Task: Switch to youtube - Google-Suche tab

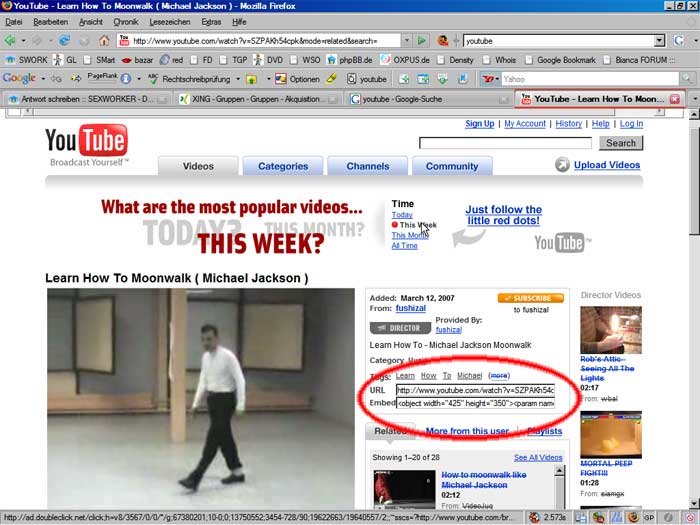Action: (429, 99)
